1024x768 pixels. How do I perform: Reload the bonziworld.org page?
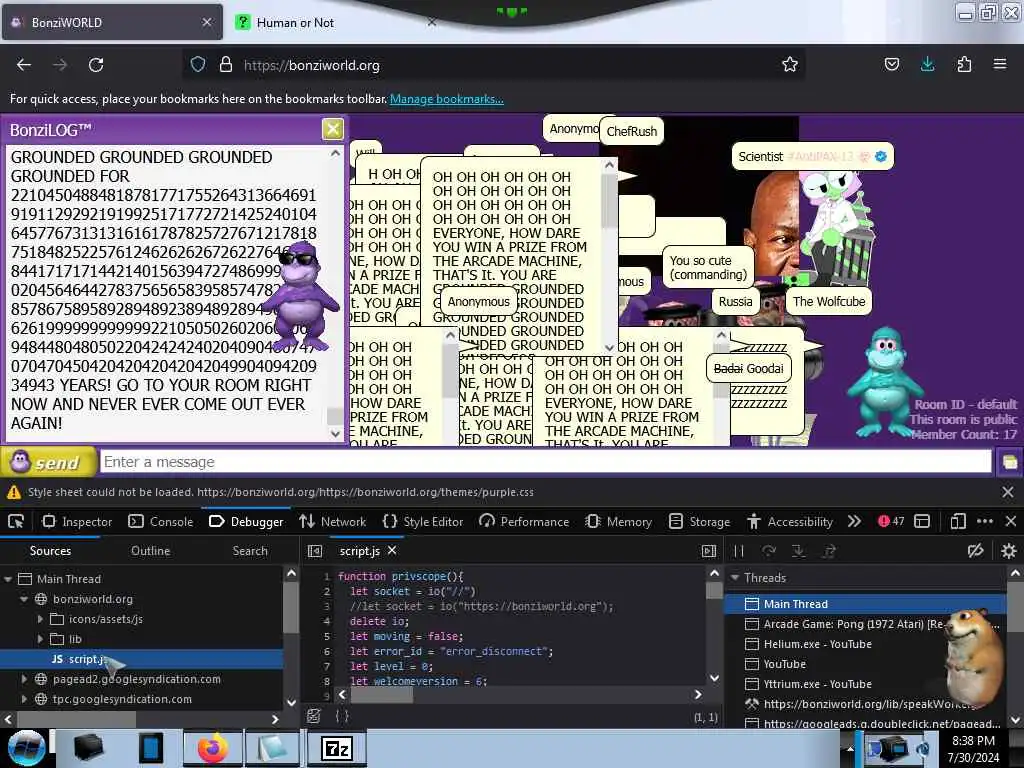pos(96,65)
